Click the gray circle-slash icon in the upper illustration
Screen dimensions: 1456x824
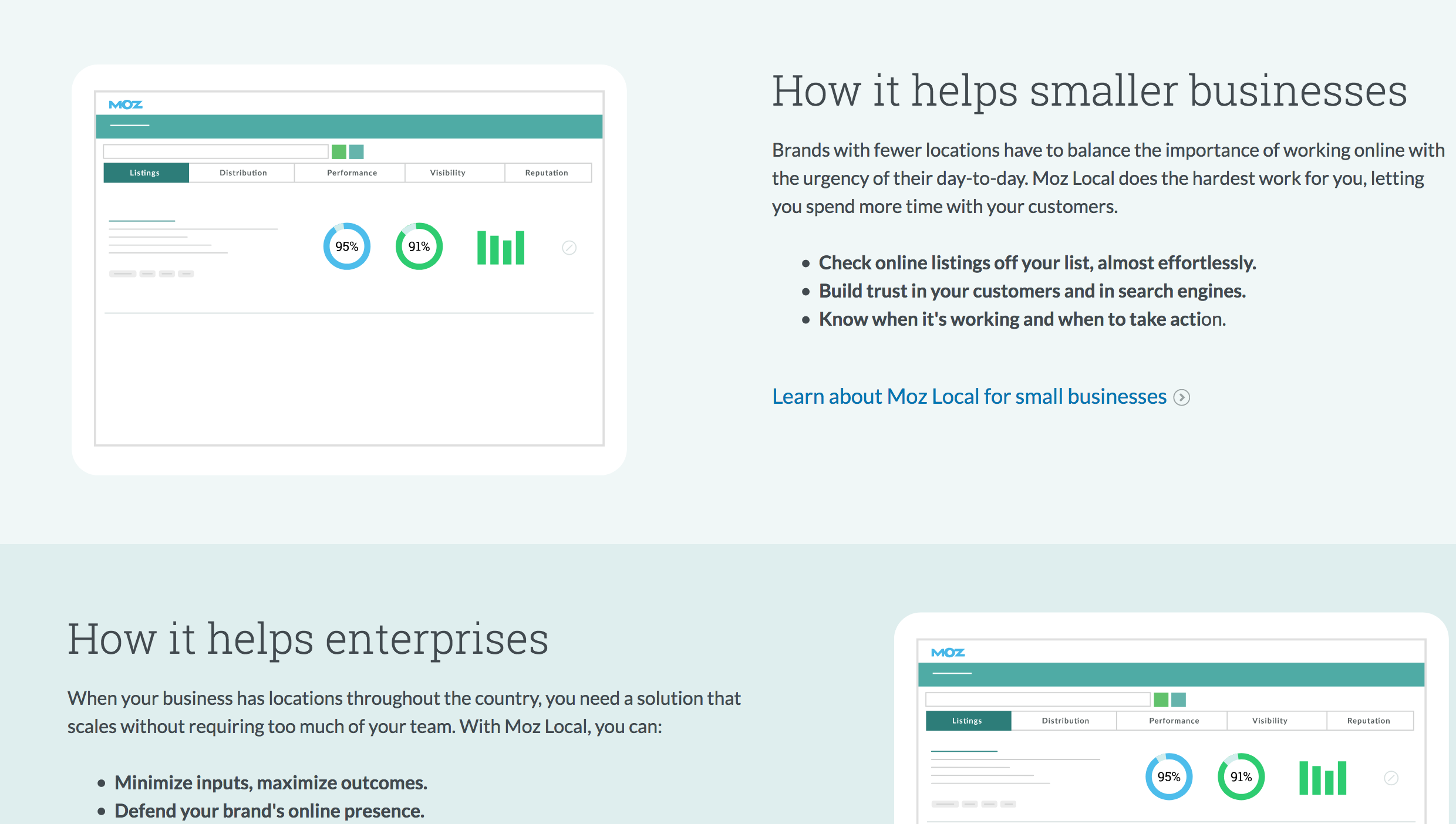pyautogui.click(x=569, y=248)
